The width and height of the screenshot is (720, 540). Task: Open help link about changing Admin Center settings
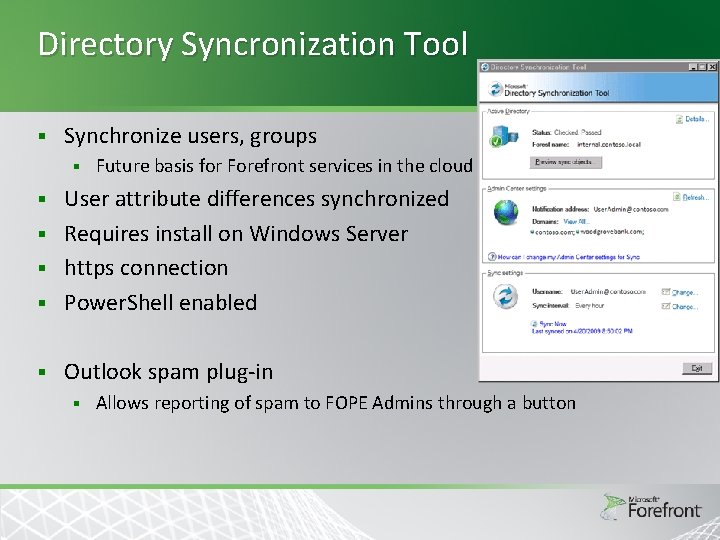(568, 257)
